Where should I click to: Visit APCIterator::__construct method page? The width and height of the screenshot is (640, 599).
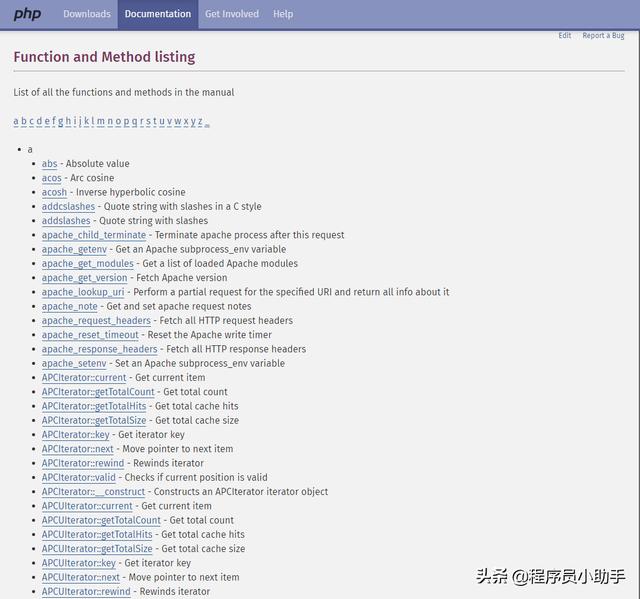point(93,492)
